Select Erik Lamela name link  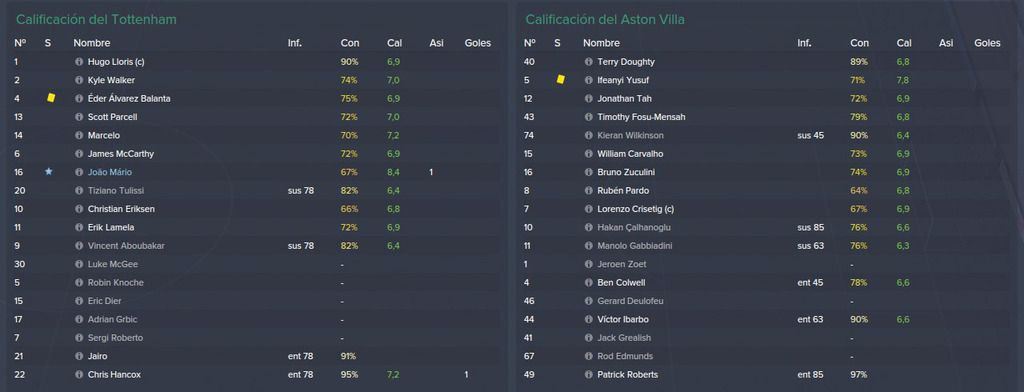pyautogui.click(x=112, y=227)
